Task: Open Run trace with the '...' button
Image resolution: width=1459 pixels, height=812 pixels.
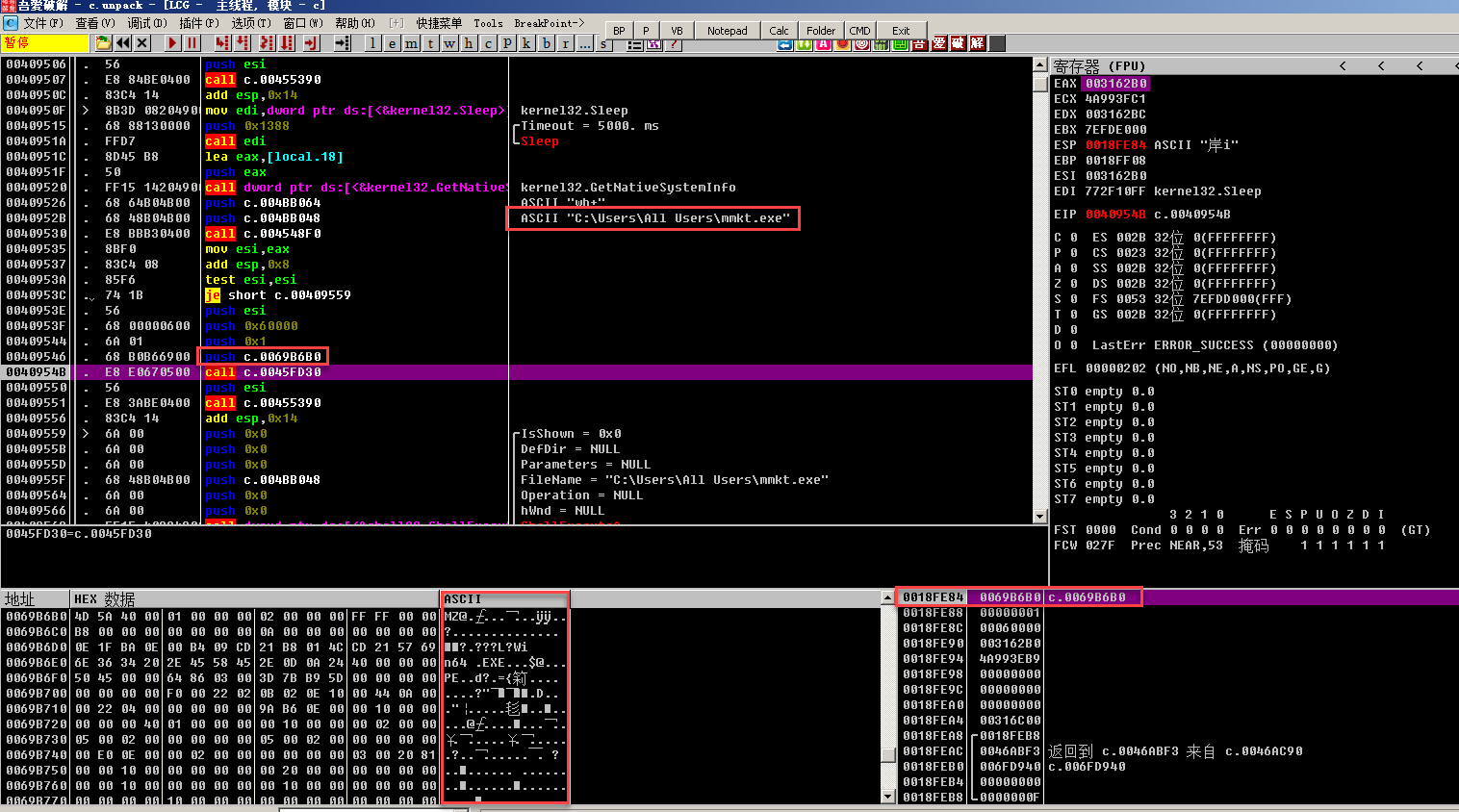Action: 584,43
